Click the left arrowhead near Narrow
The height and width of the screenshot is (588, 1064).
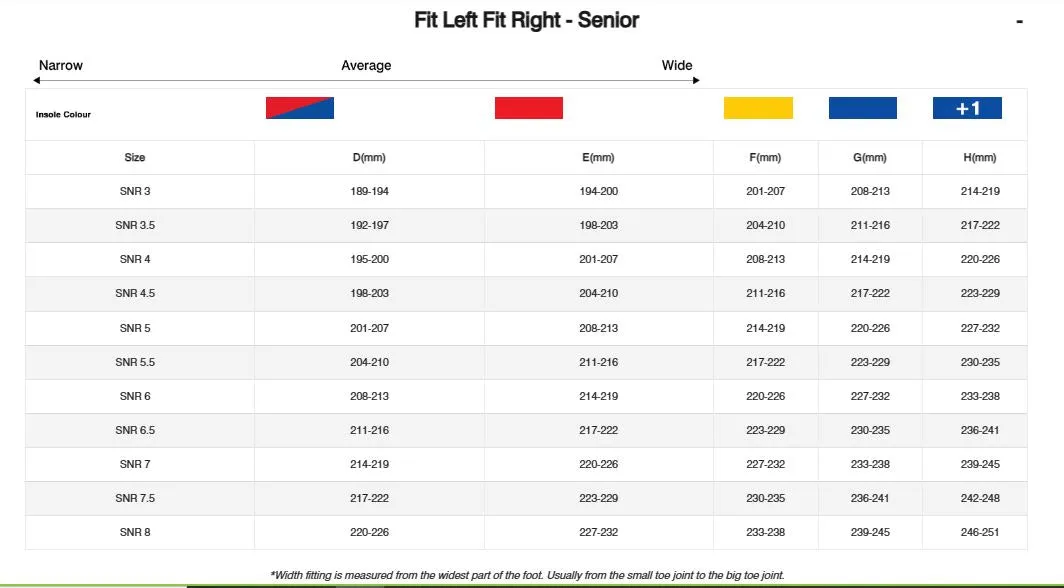[37, 80]
